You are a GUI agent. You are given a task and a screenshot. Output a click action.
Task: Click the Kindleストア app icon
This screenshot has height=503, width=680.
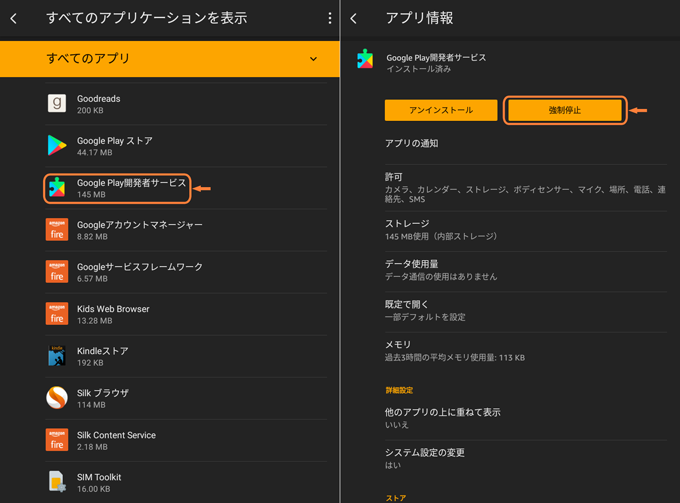point(57,356)
